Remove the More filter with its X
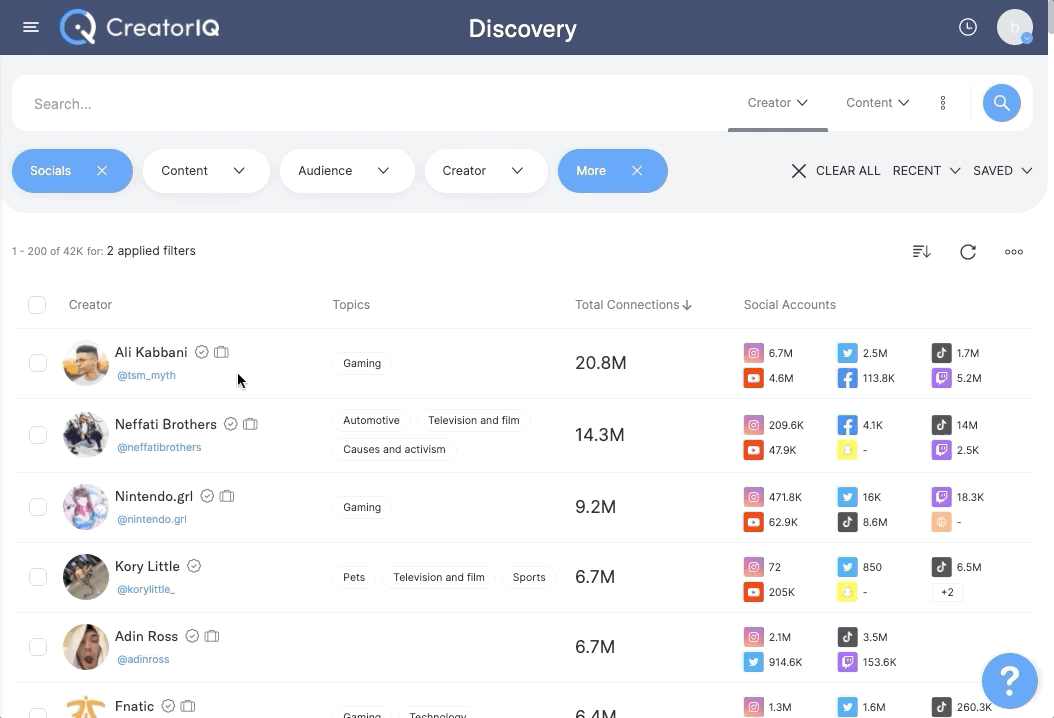 (x=637, y=171)
